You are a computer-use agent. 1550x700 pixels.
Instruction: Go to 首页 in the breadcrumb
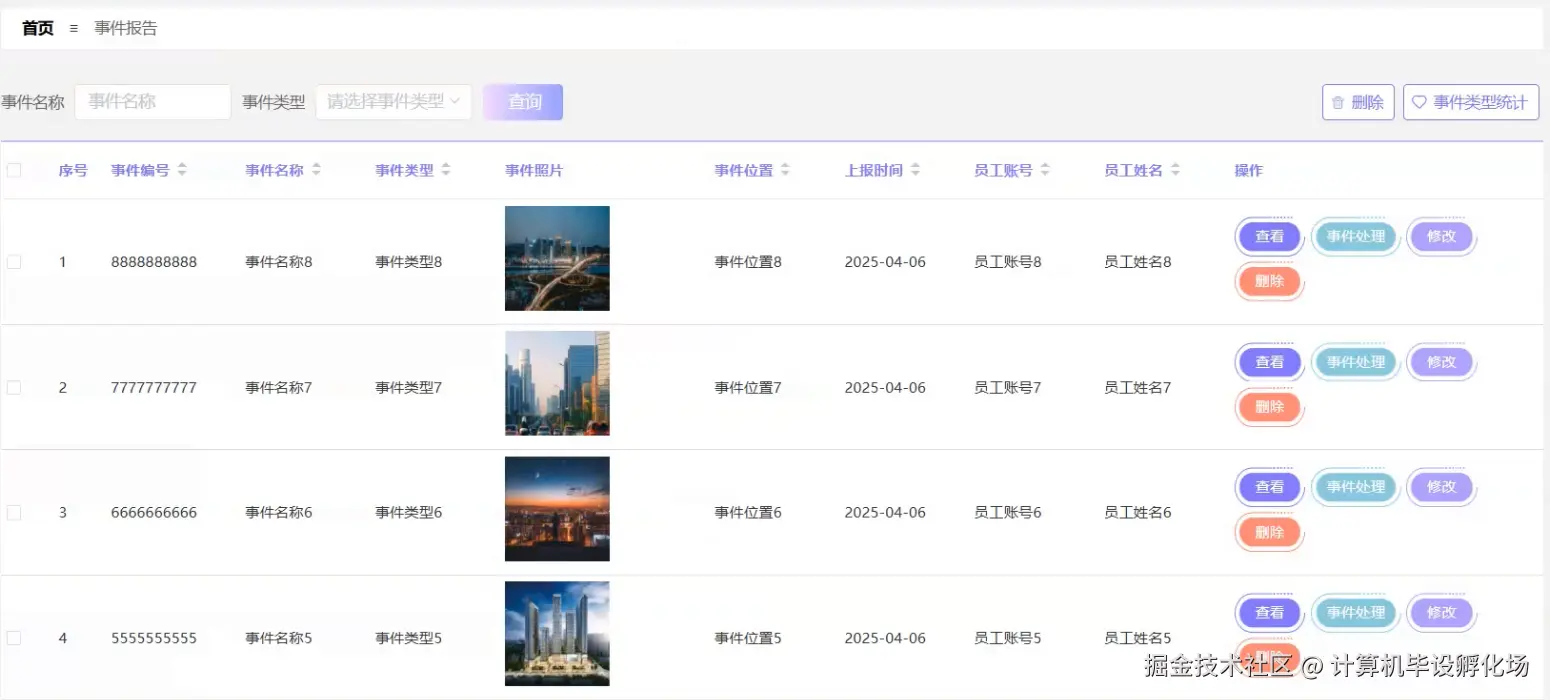pos(37,28)
